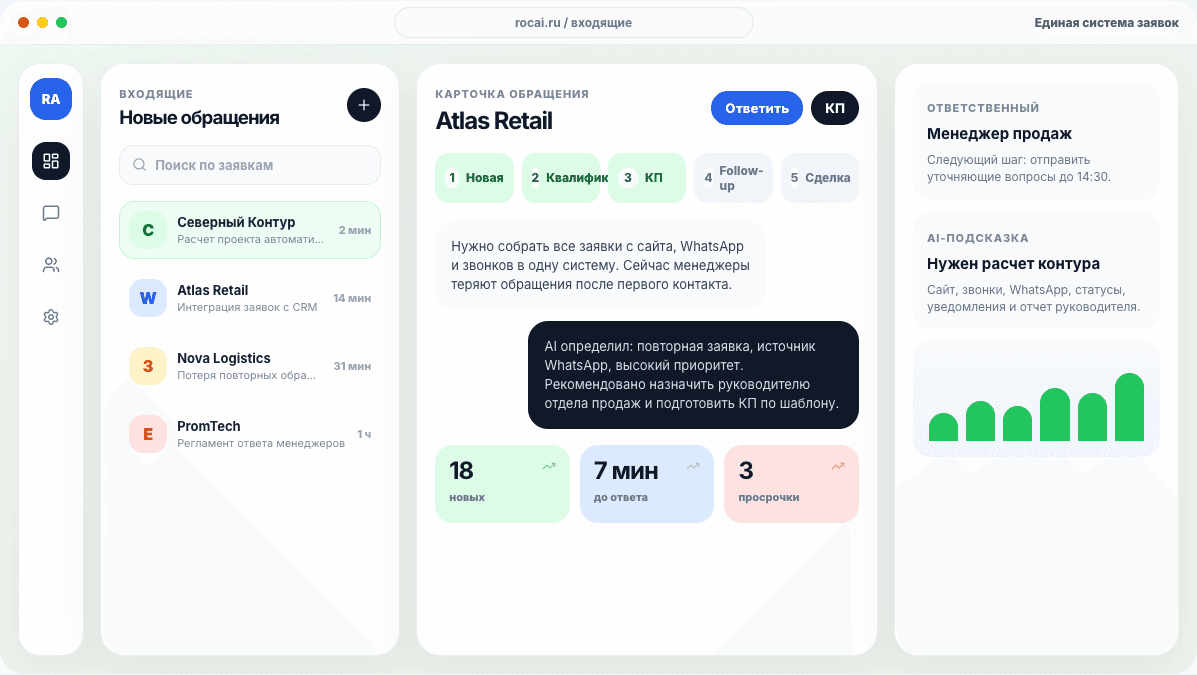The height and width of the screenshot is (675, 1197).
Task: Click the RA avatar icon
Action: tap(50, 99)
